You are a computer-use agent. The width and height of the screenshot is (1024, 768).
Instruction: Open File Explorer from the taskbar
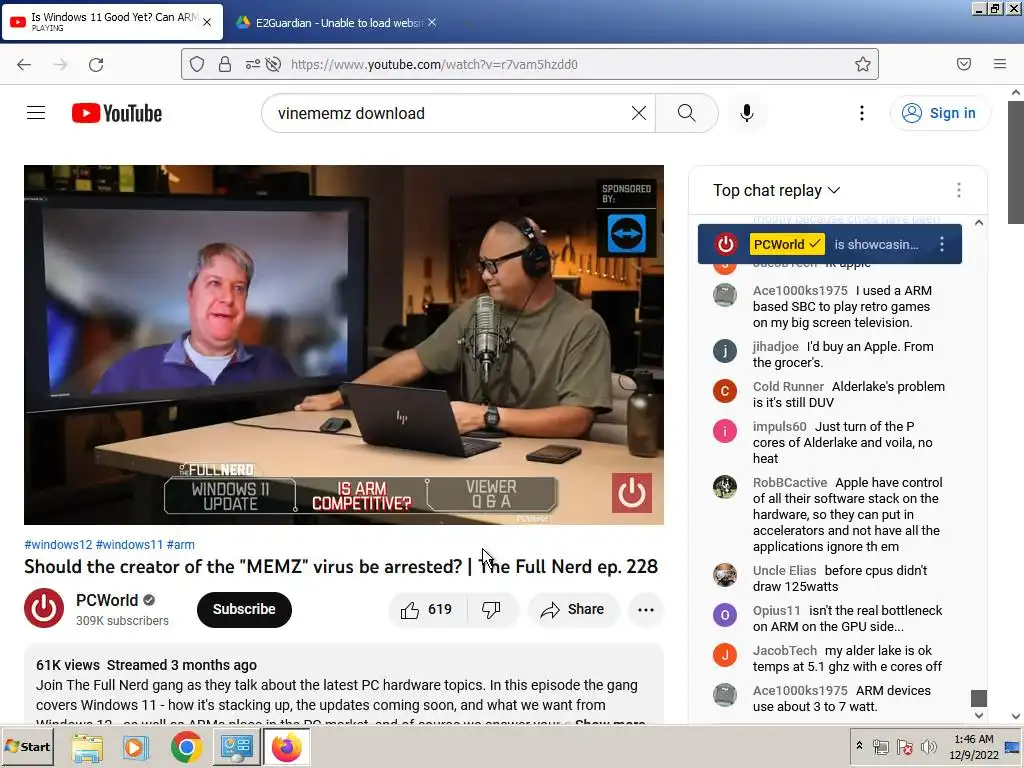pos(87,747)
